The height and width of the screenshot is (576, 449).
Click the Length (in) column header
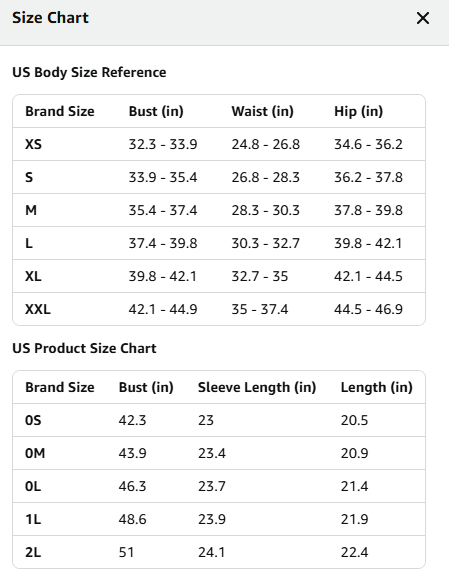(376, 387)
